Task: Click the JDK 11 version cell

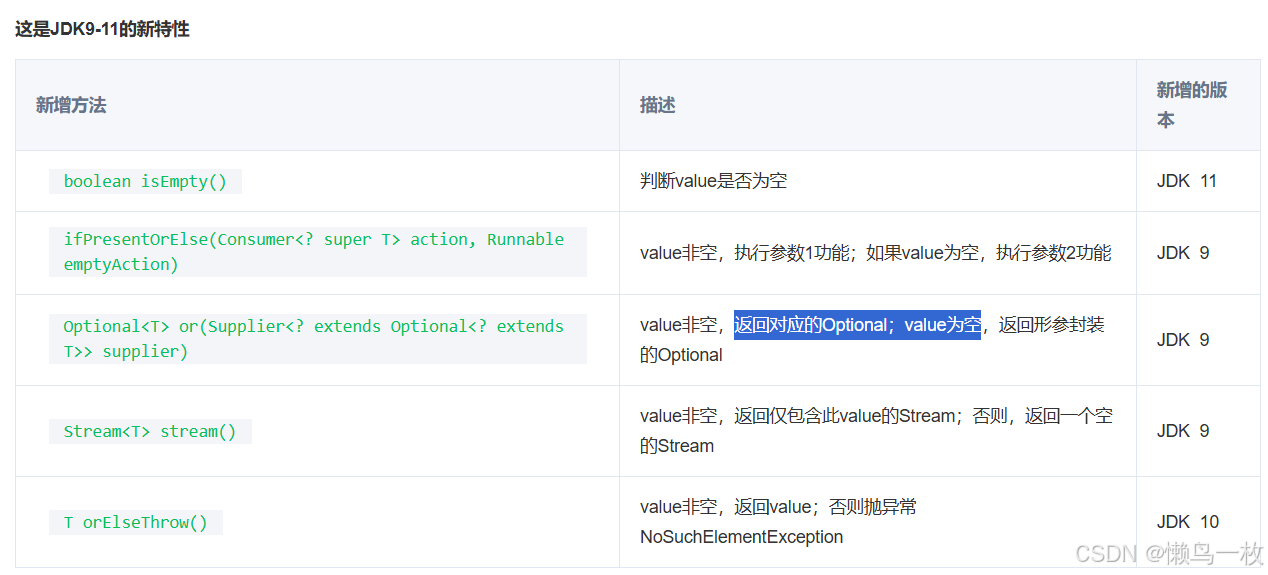Action: [1187, 181]
